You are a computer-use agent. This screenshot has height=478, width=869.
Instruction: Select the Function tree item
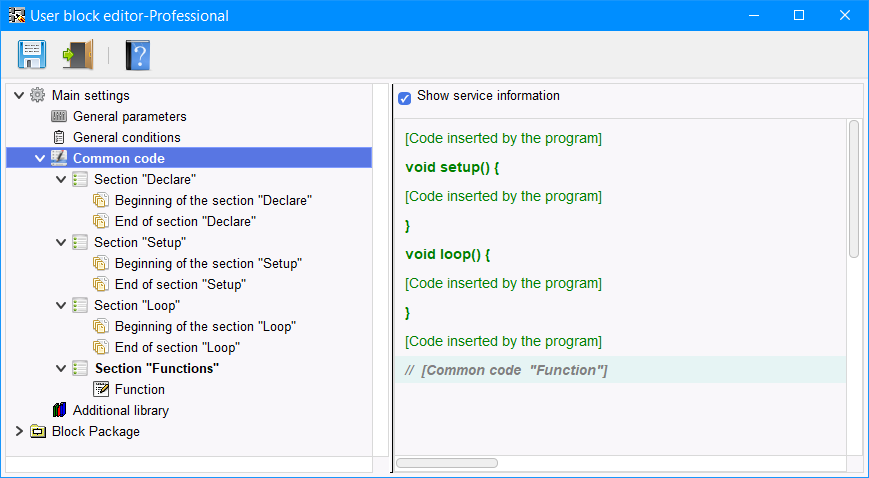tap(139, 390)
